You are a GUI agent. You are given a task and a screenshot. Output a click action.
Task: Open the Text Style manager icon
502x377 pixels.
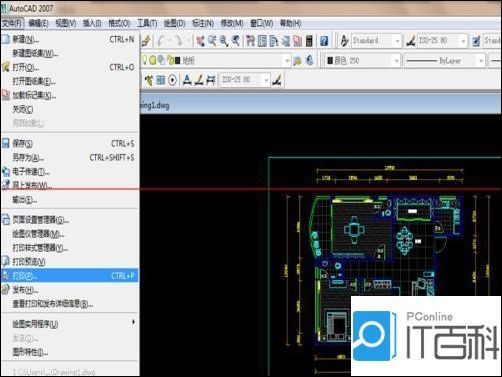(344, 41)
